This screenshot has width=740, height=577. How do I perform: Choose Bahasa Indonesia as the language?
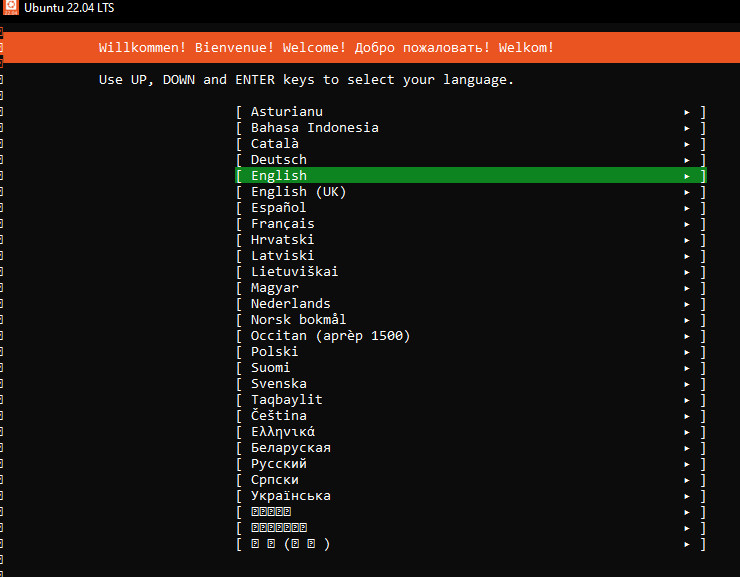(x=314, y=128)
